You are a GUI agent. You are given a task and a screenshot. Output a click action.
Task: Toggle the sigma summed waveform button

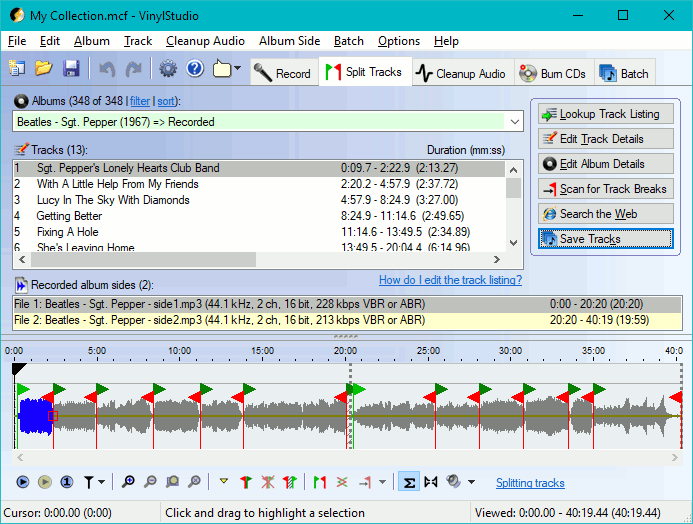coord(408,482)
